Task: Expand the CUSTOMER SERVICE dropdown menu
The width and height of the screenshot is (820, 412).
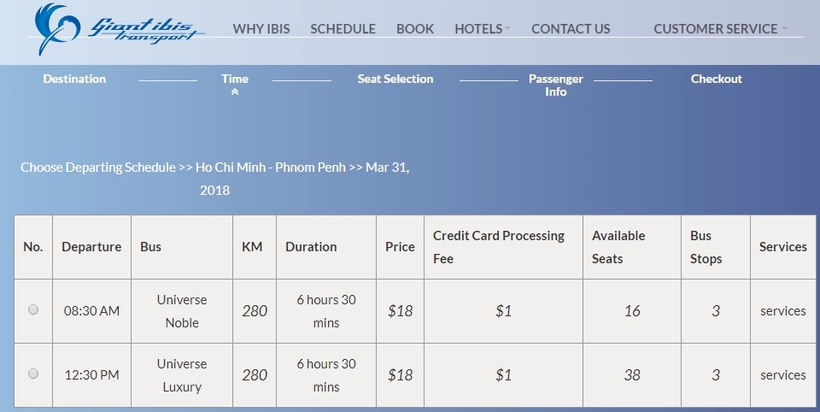Action: tap(720, 29)
